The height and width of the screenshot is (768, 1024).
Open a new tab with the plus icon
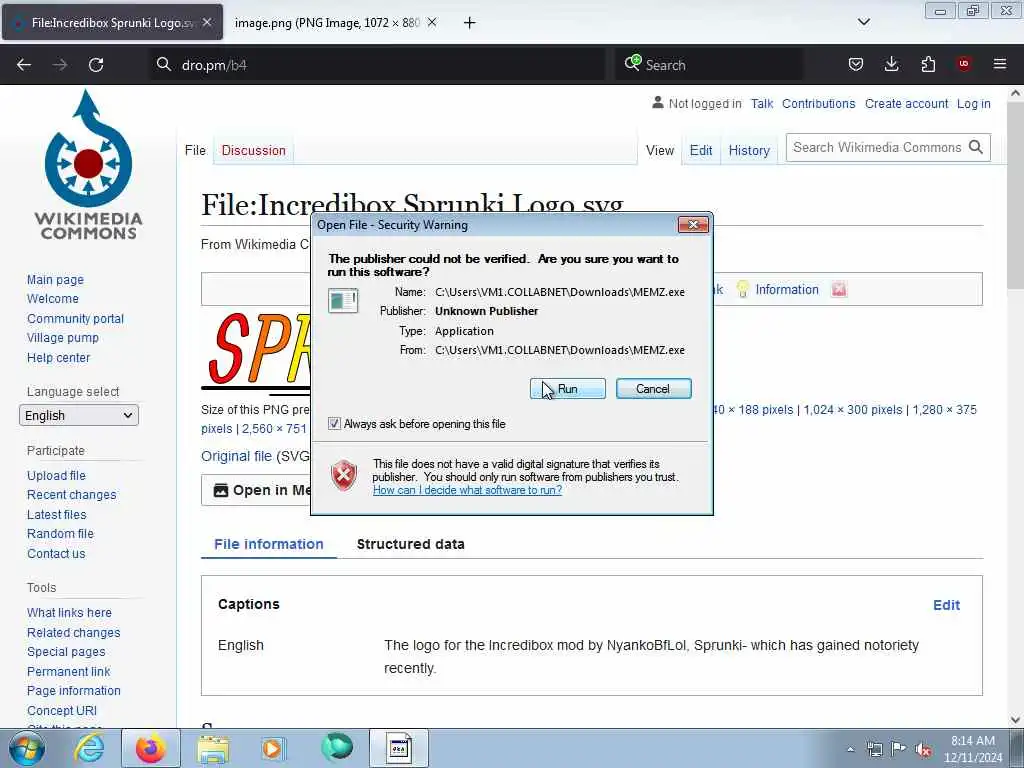tap(469, 23)
